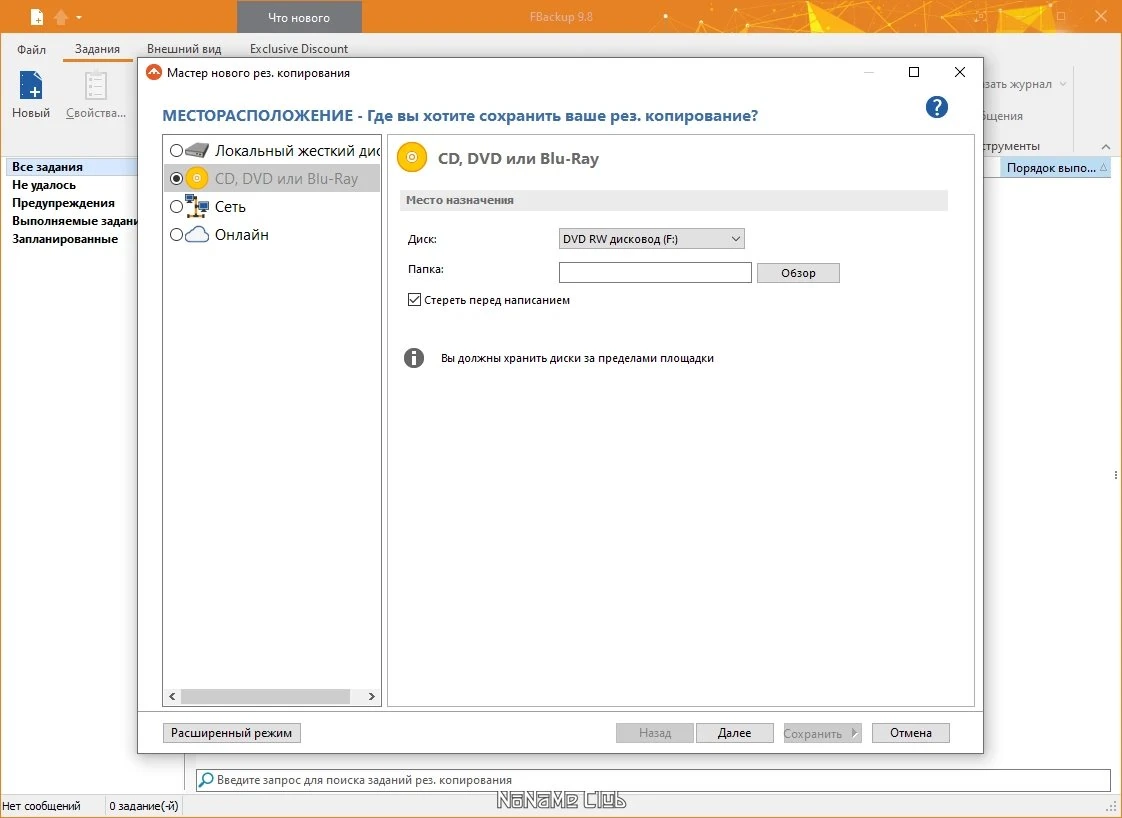This screenshot has height=818, width=1122.
Task: Click the new document icon in title bar
Action: point(36,16)
